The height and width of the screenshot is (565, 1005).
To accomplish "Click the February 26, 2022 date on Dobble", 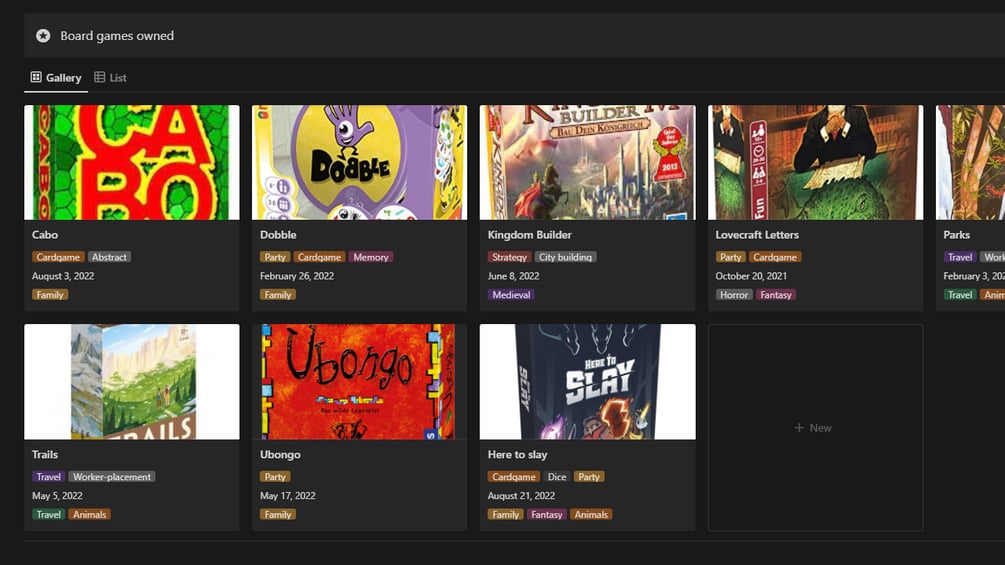I will (x=297, y=276).
